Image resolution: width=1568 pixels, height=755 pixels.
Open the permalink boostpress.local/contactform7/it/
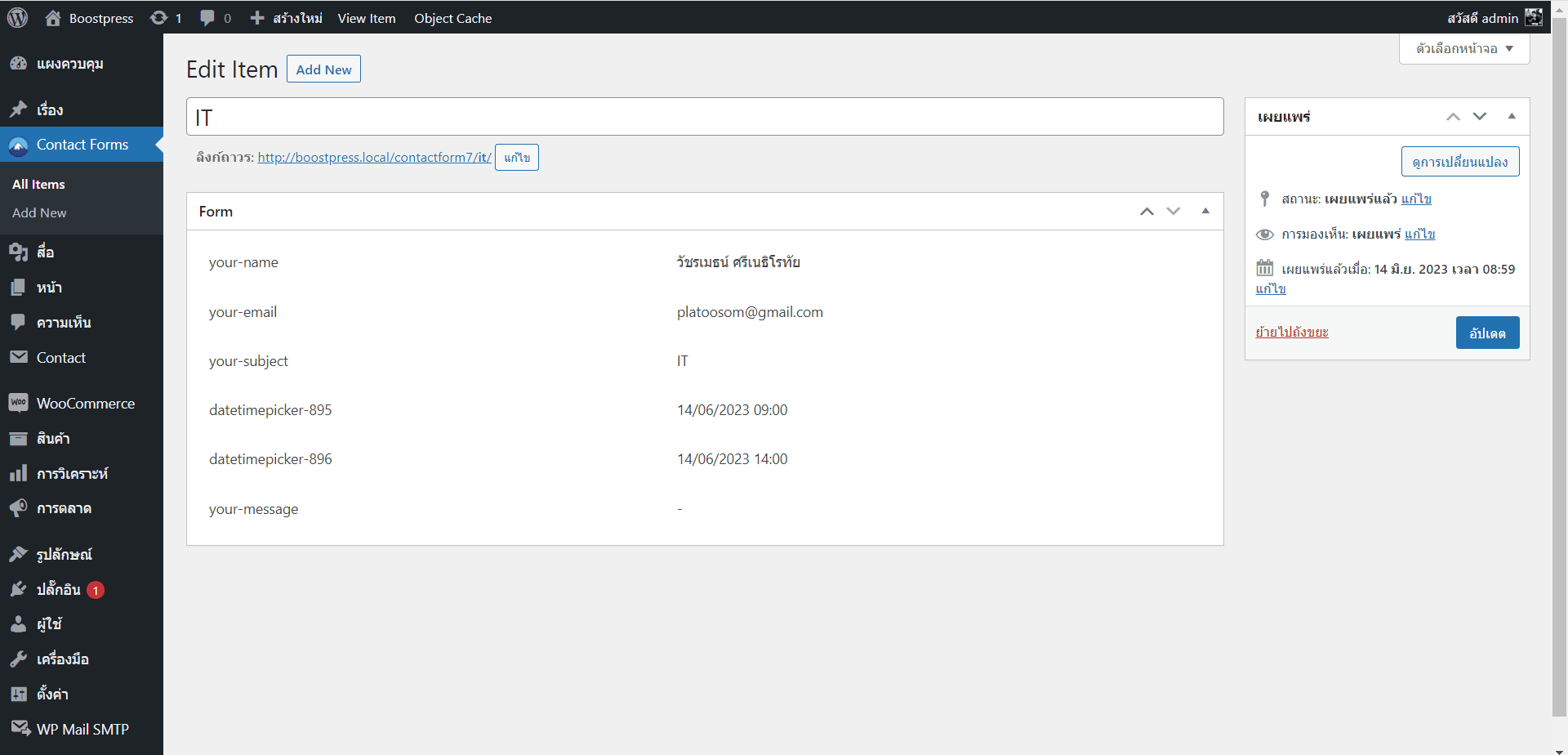coord(374,158)
